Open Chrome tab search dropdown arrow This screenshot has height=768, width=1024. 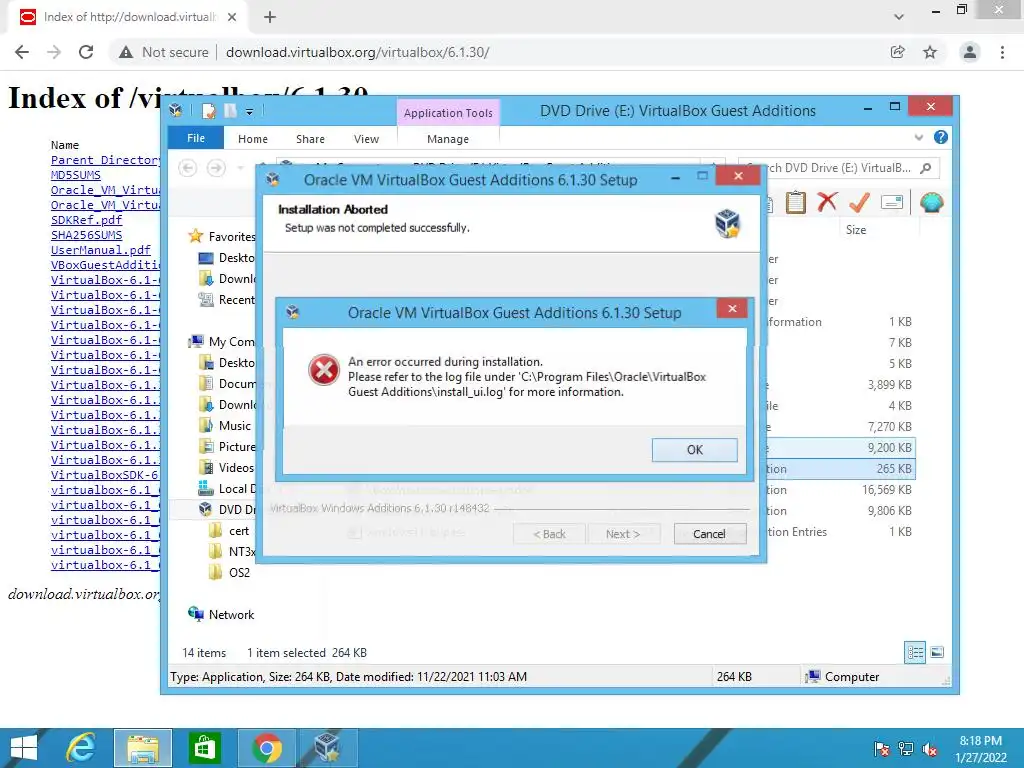tap(899, 17)
